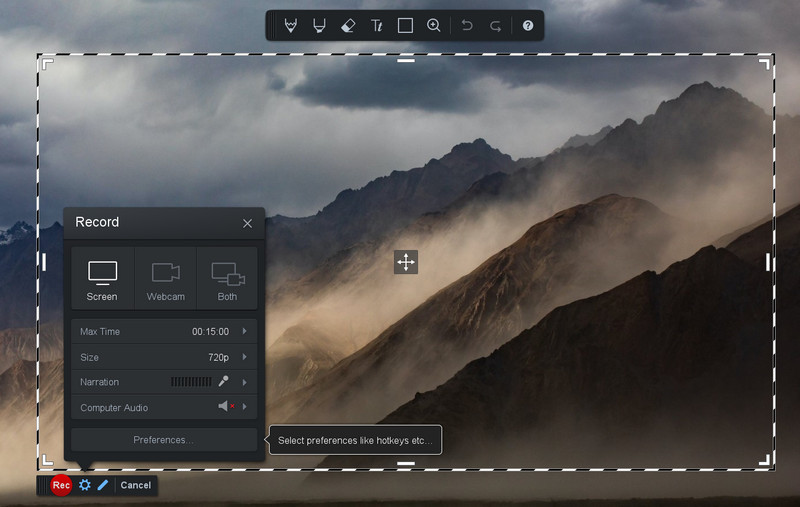Toggle the muted computer audio speaker
800x507 pixels.
226,407
